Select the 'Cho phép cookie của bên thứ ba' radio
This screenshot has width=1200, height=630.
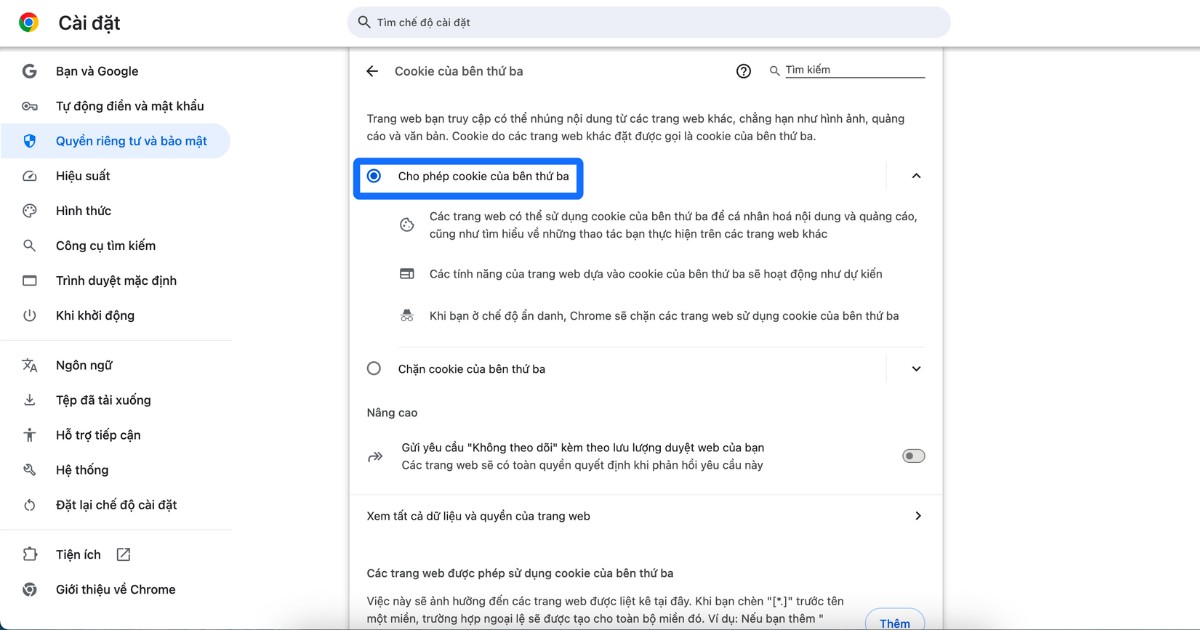tap(374, 174)
